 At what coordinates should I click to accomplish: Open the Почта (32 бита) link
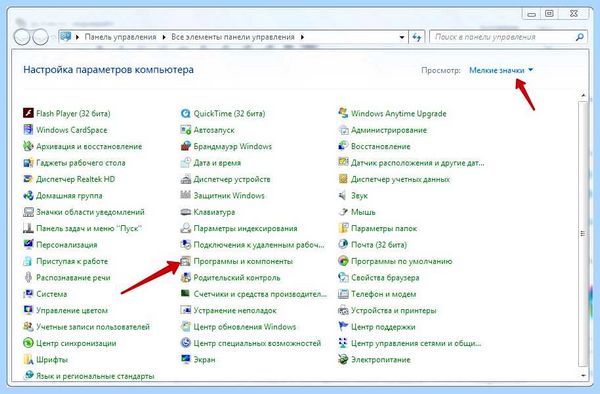(x=379, y=245)
